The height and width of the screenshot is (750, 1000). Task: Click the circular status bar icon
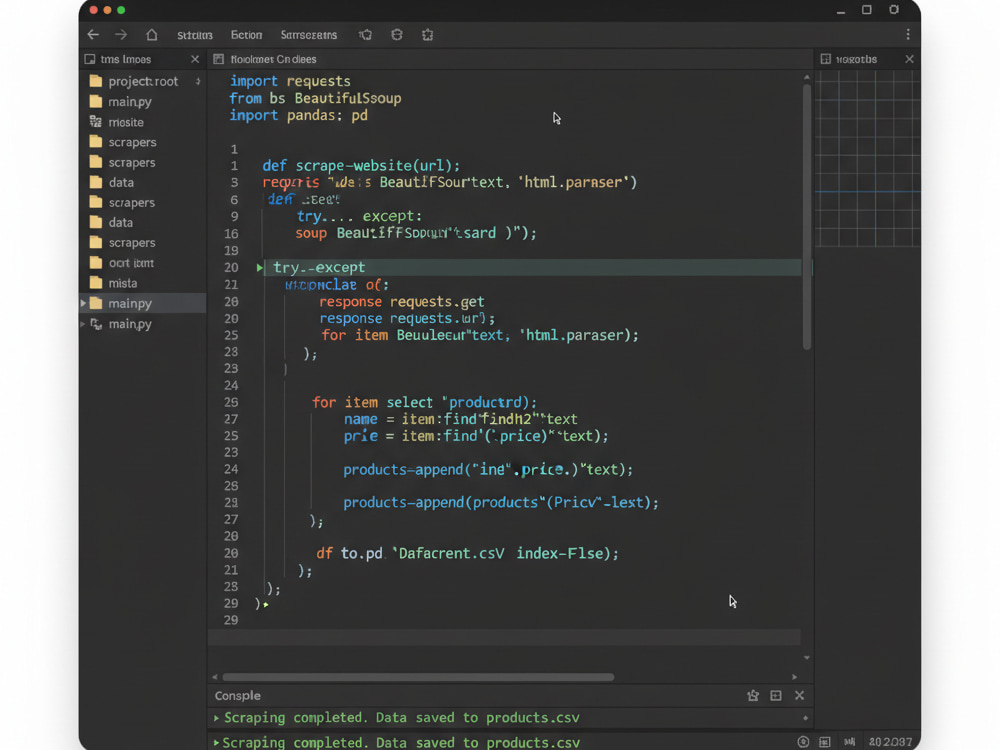coord(804,742)
